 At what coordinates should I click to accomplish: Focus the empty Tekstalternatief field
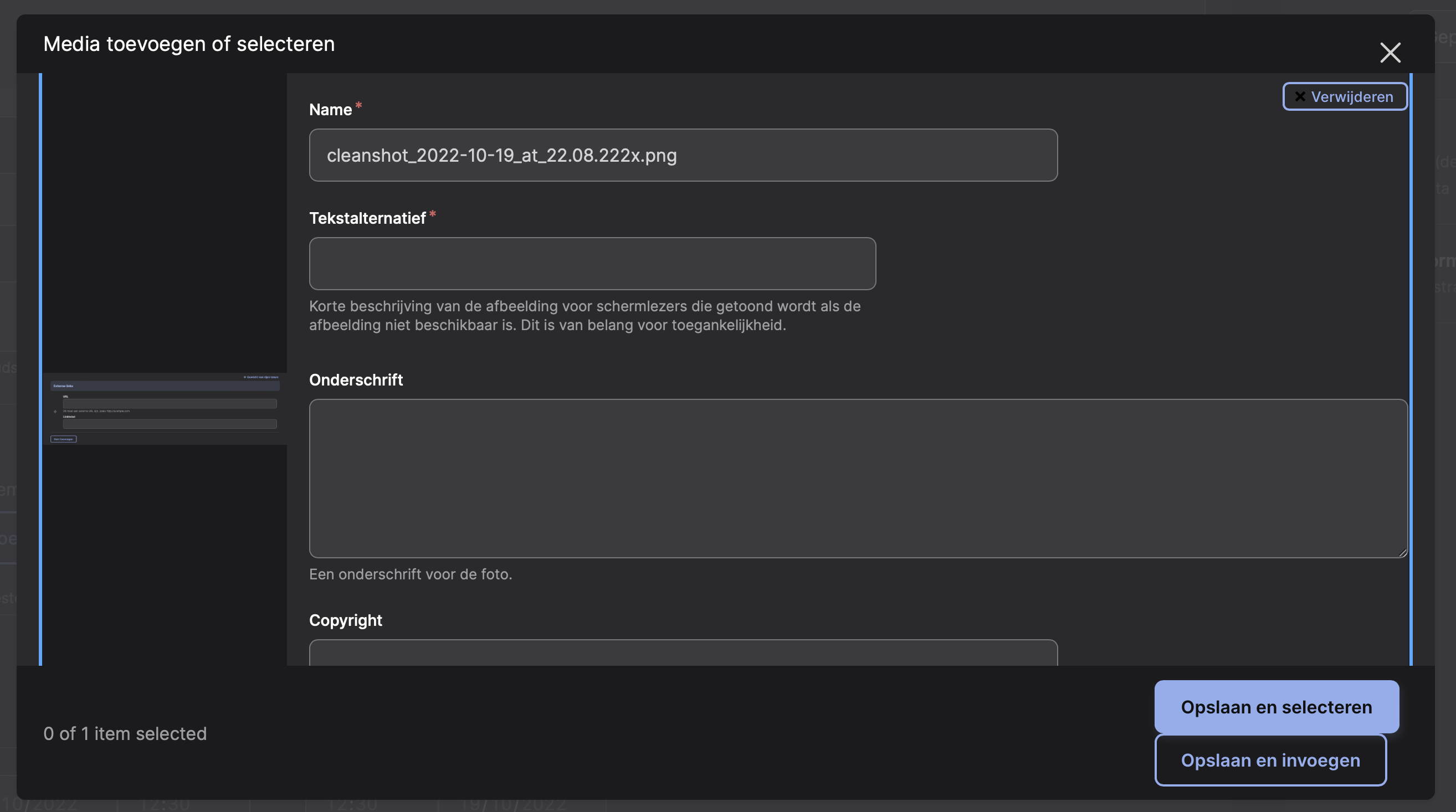click(x=592, y=264)
